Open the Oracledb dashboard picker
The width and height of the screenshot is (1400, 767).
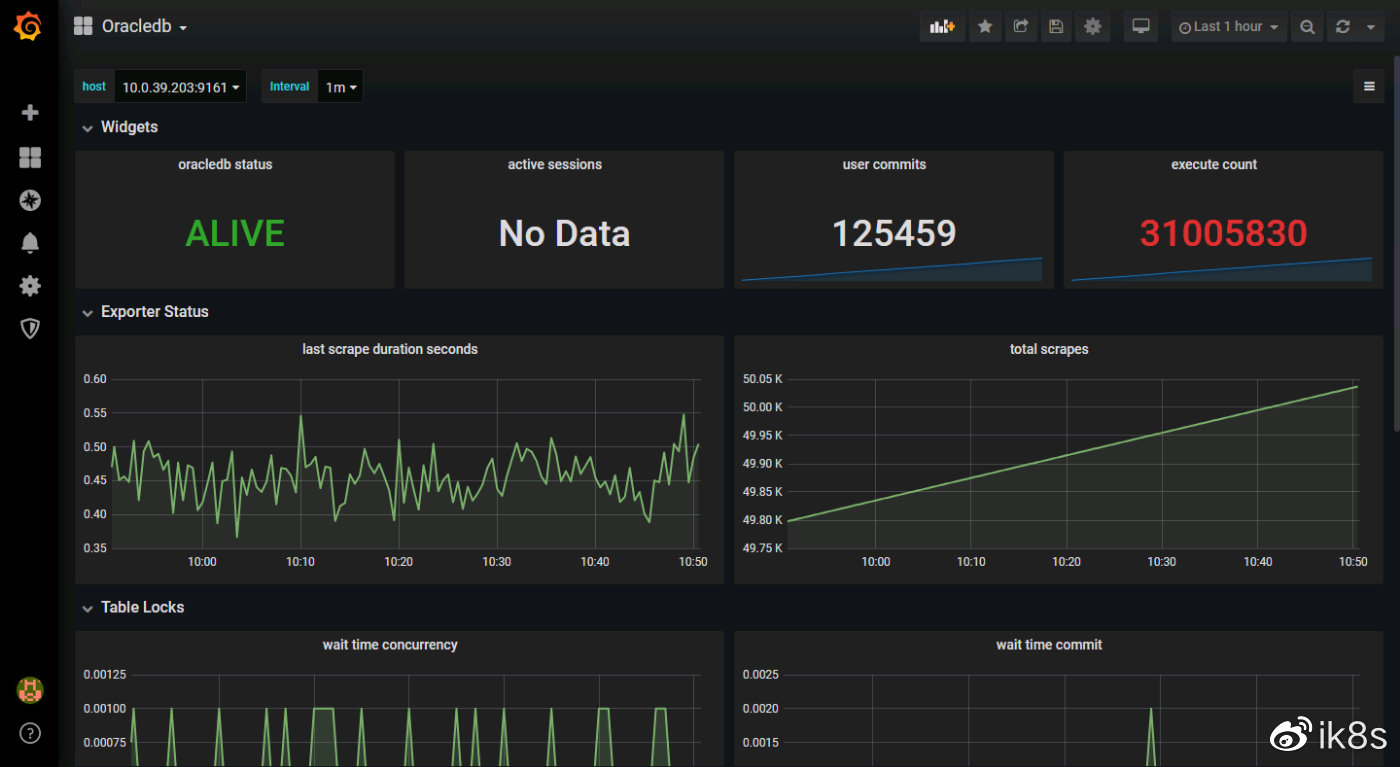tap(131, 27)
